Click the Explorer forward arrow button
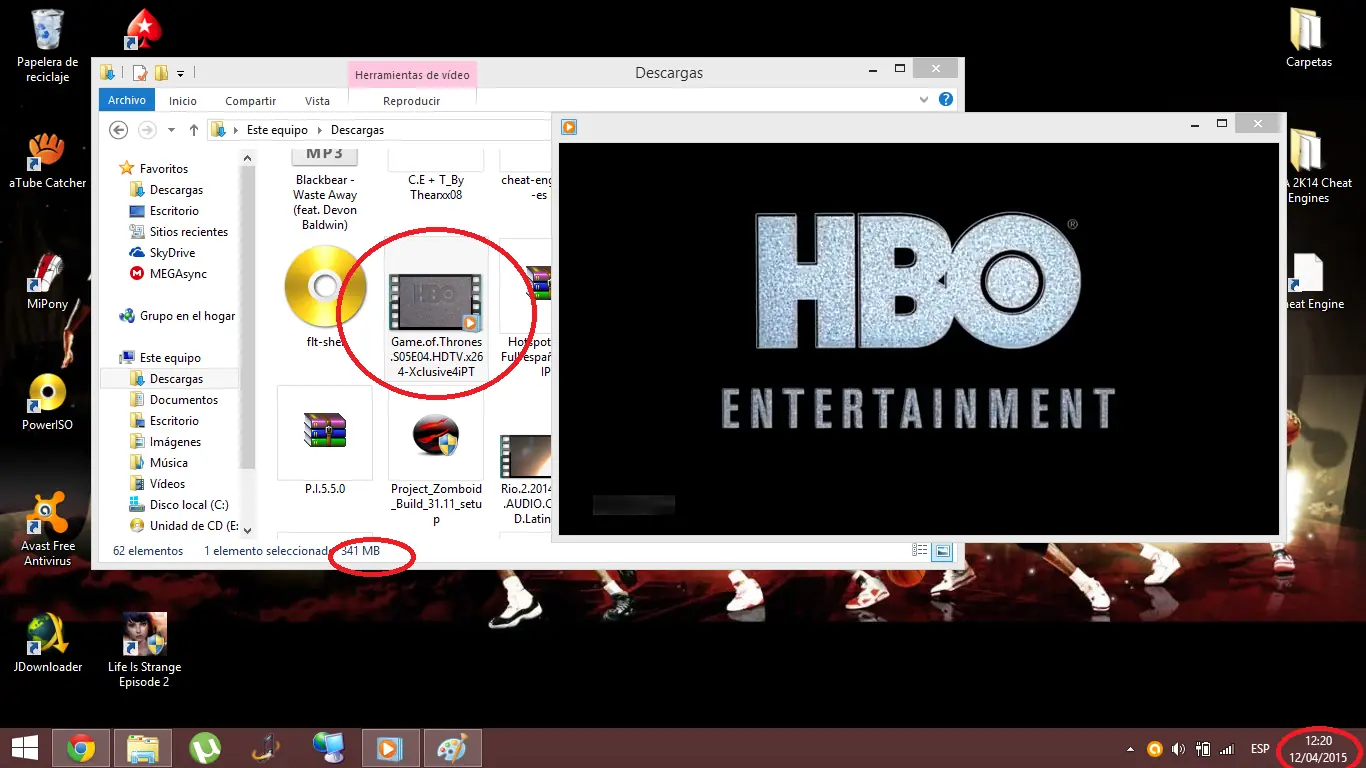 pos(147,130)
